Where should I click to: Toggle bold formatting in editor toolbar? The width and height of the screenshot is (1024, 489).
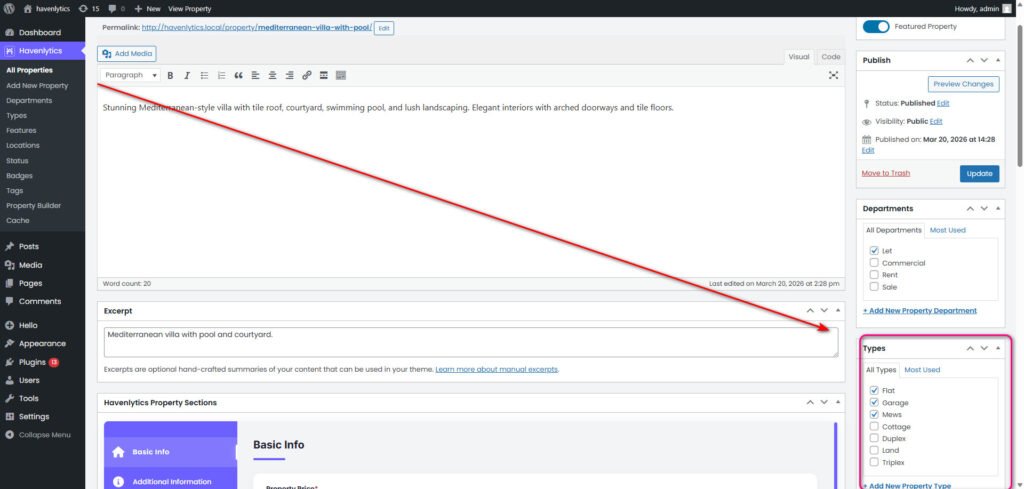(x=171, y=75)
